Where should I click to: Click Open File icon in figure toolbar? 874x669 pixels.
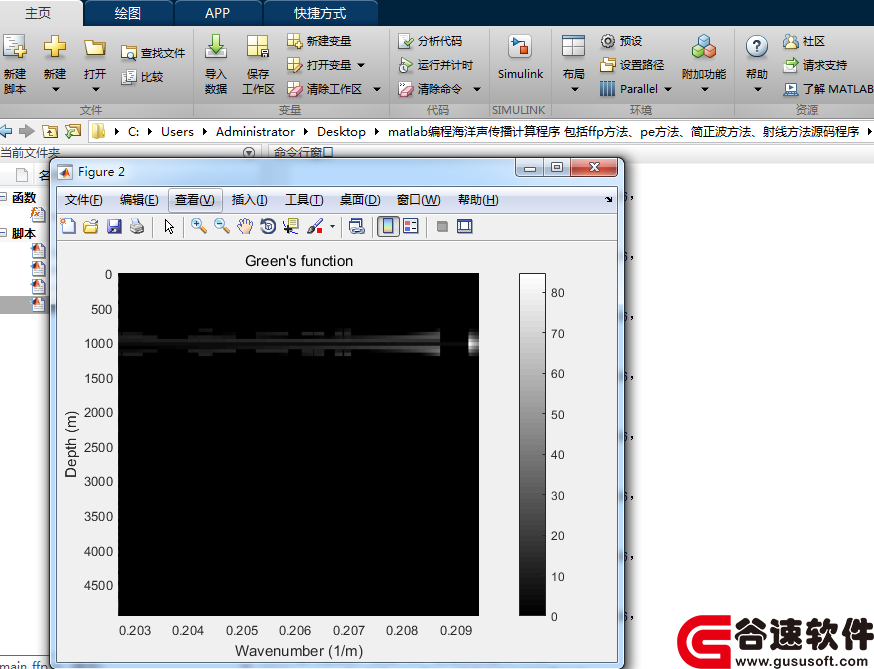tap(91, 226)
